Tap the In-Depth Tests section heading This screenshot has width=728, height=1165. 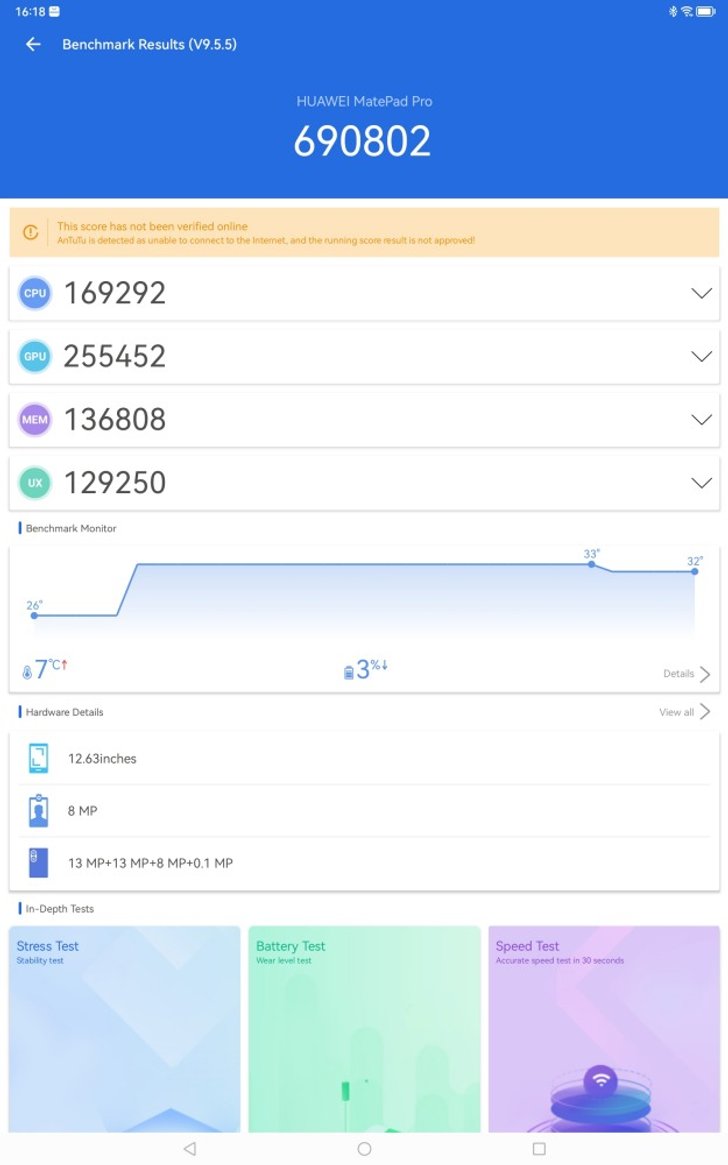pos(59,909)
